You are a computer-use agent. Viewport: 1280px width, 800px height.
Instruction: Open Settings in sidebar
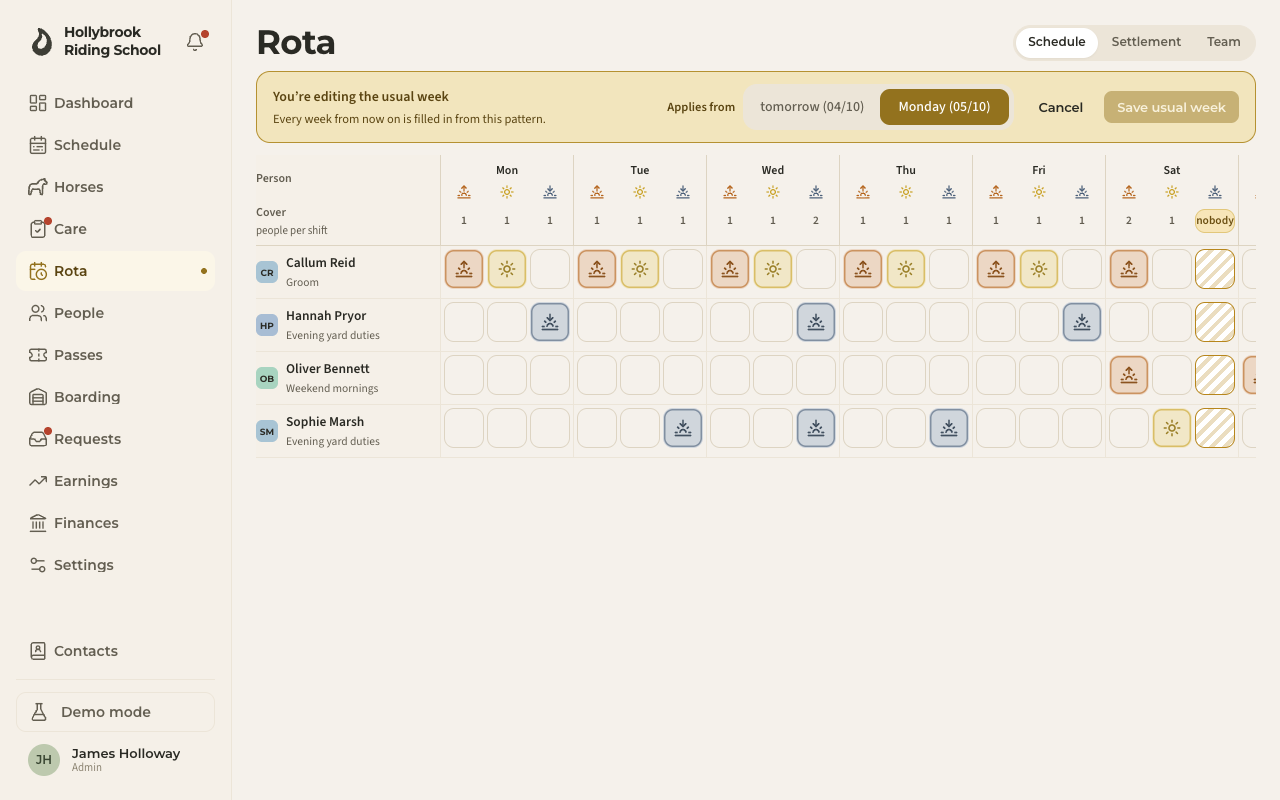point(115,565)
